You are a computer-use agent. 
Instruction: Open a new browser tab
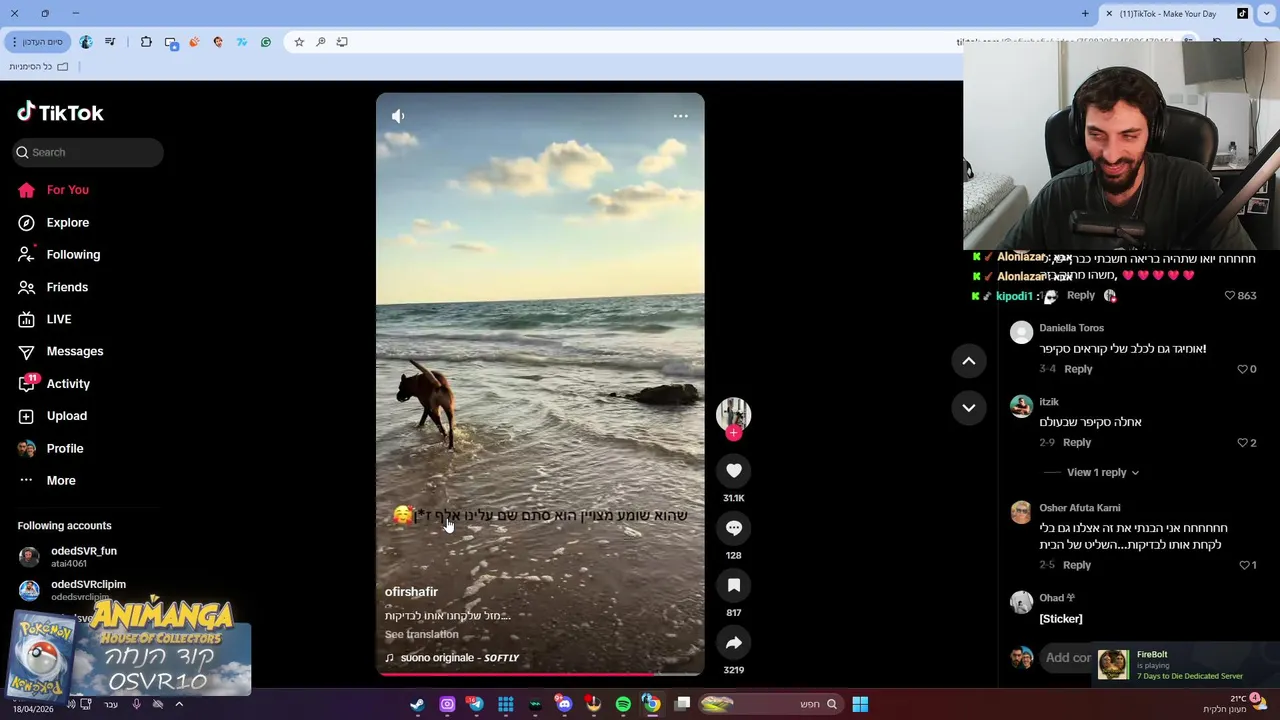click(x=1085, y=14)
